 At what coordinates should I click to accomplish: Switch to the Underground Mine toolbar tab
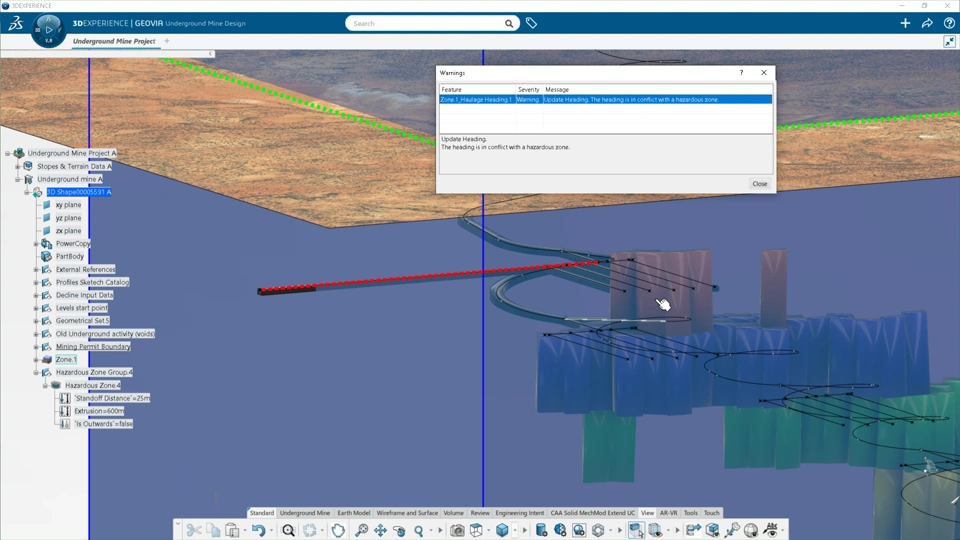[305, 513]
